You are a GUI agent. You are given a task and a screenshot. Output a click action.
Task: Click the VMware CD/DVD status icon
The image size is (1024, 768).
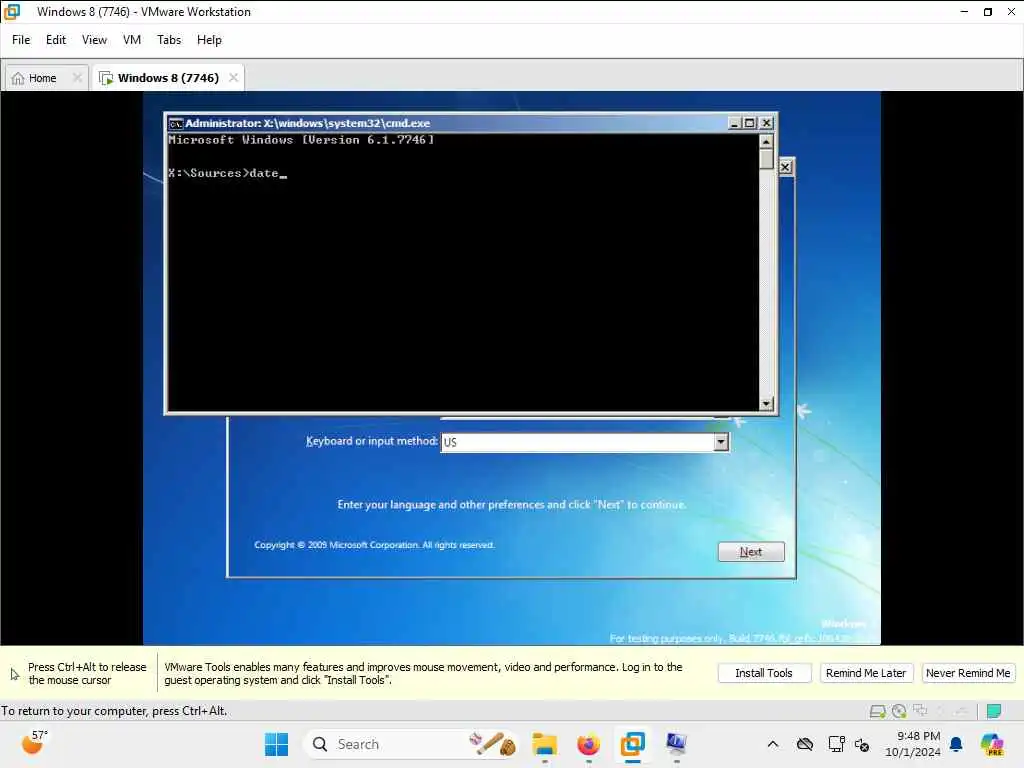[x=899, y=711]
